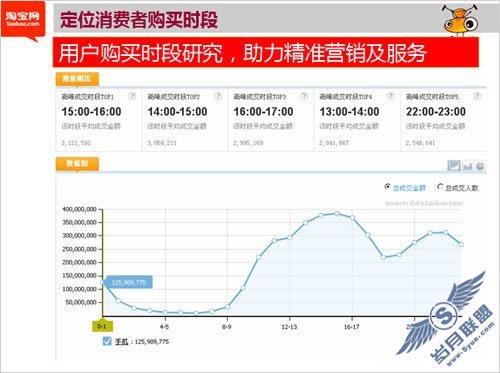Click the value 2,841,667
This screenshot has width=500, height=373.
coord(334,143)
